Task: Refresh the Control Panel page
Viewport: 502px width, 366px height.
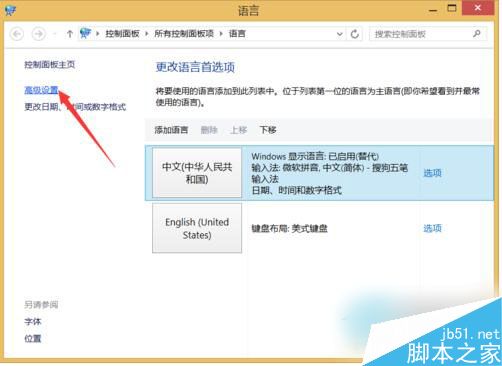Action: click(x=355, y=34)
